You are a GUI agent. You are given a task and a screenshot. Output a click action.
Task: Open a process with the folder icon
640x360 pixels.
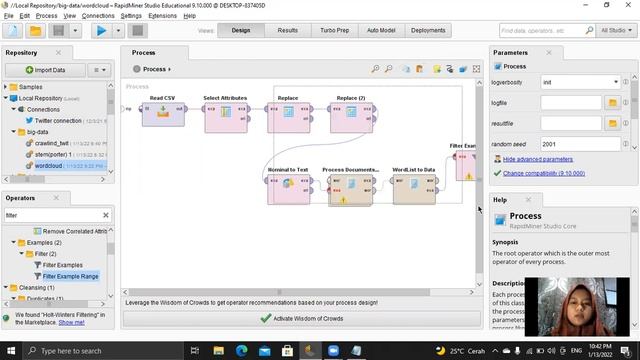click(36, 31)
